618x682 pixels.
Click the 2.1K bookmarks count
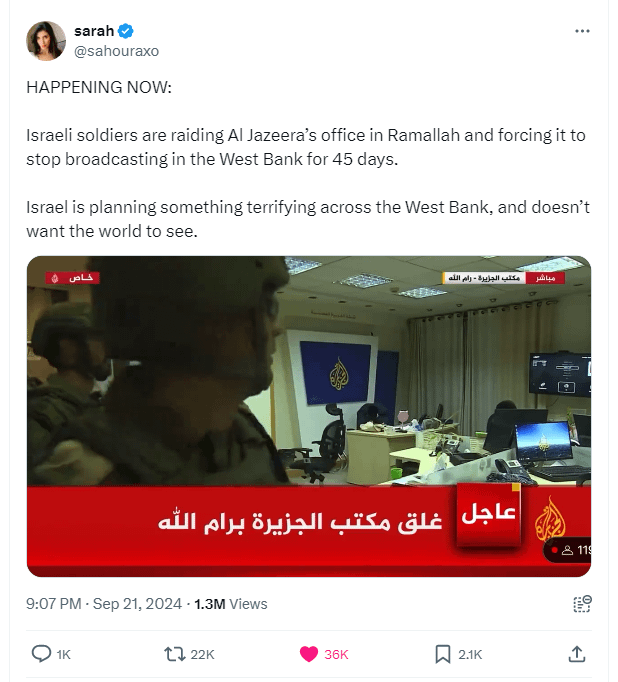[x=470, y=654]
